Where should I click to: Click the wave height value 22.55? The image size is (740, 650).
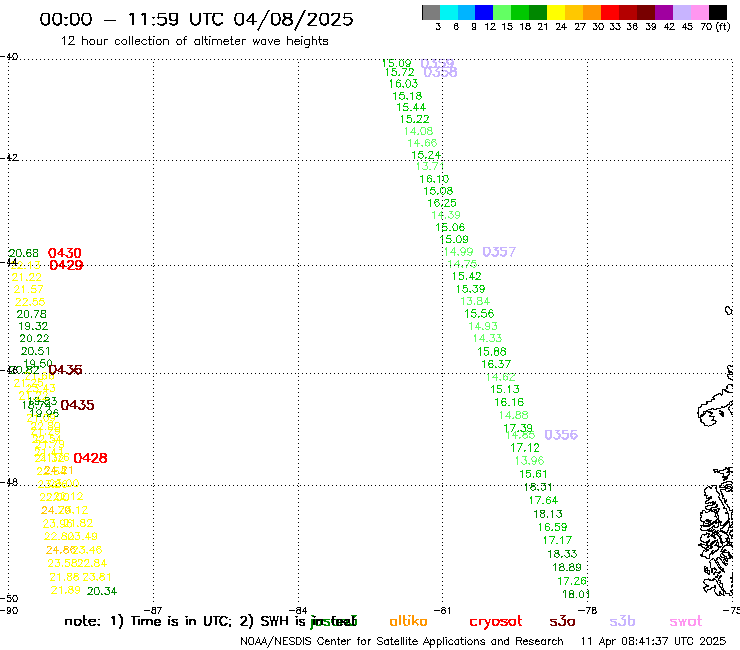(30, 302)
